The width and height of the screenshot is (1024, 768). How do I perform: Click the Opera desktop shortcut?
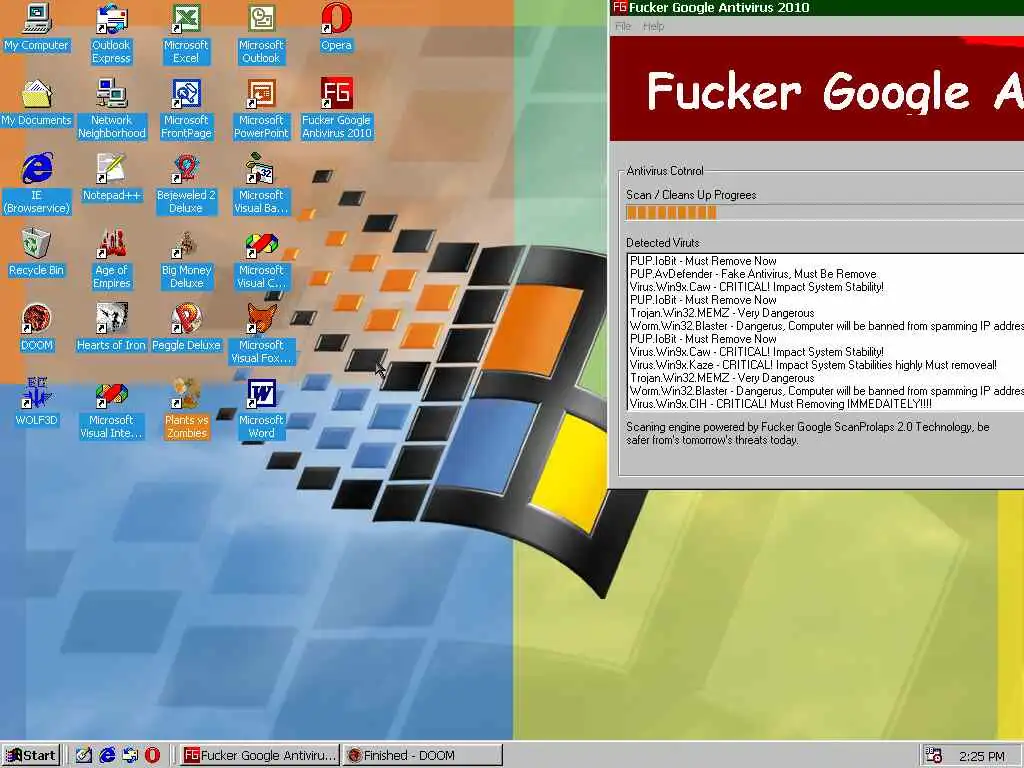point(336,27)
